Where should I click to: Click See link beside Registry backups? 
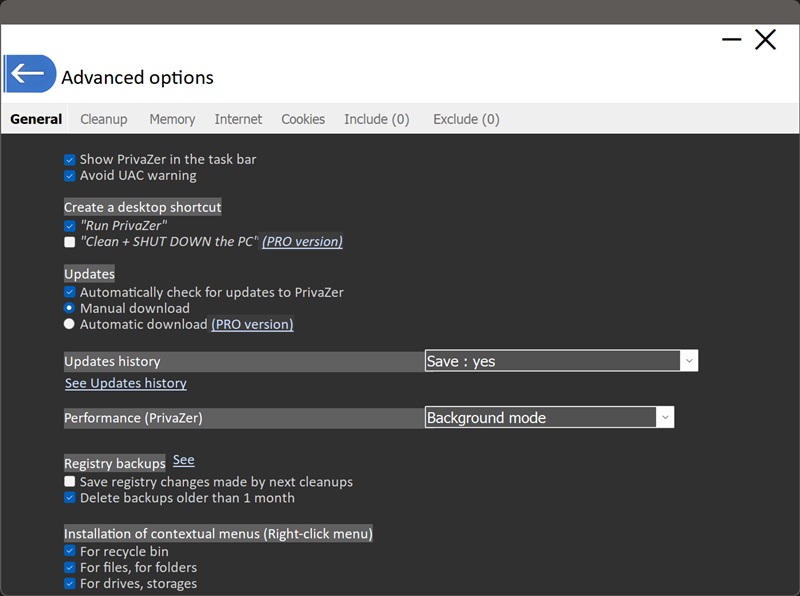click(184, 460)
